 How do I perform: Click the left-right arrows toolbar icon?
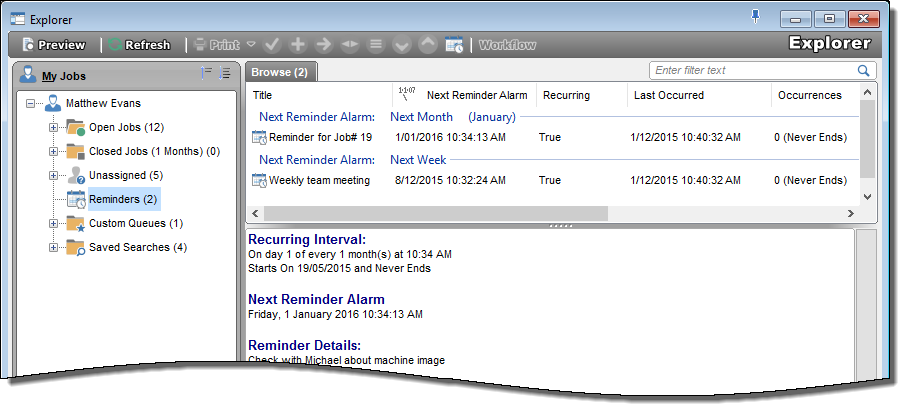350,45
